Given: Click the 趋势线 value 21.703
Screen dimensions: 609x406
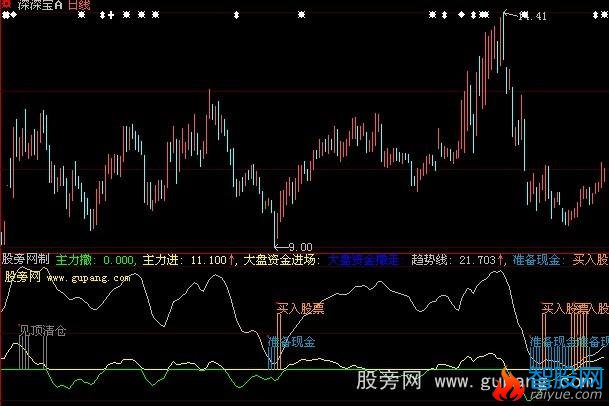Looking at the screenshot, I should point(477,260).
